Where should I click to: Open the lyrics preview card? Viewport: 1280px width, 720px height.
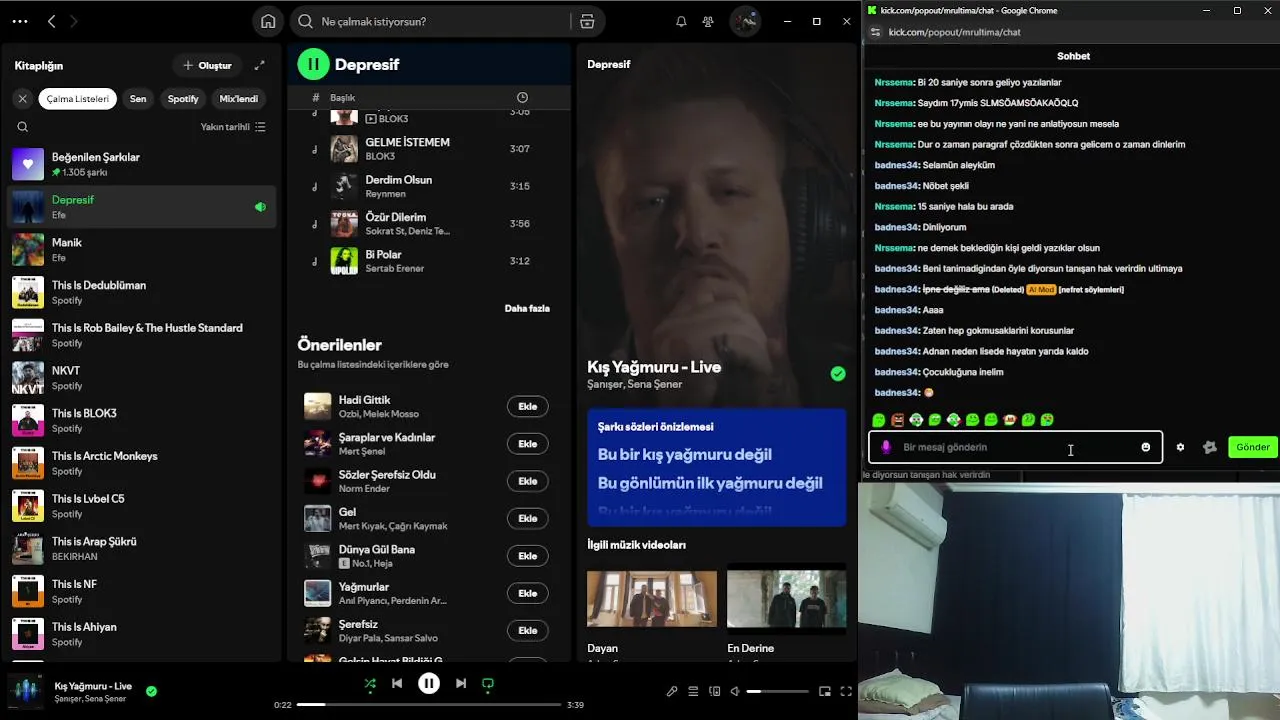(x=717, y=466)
